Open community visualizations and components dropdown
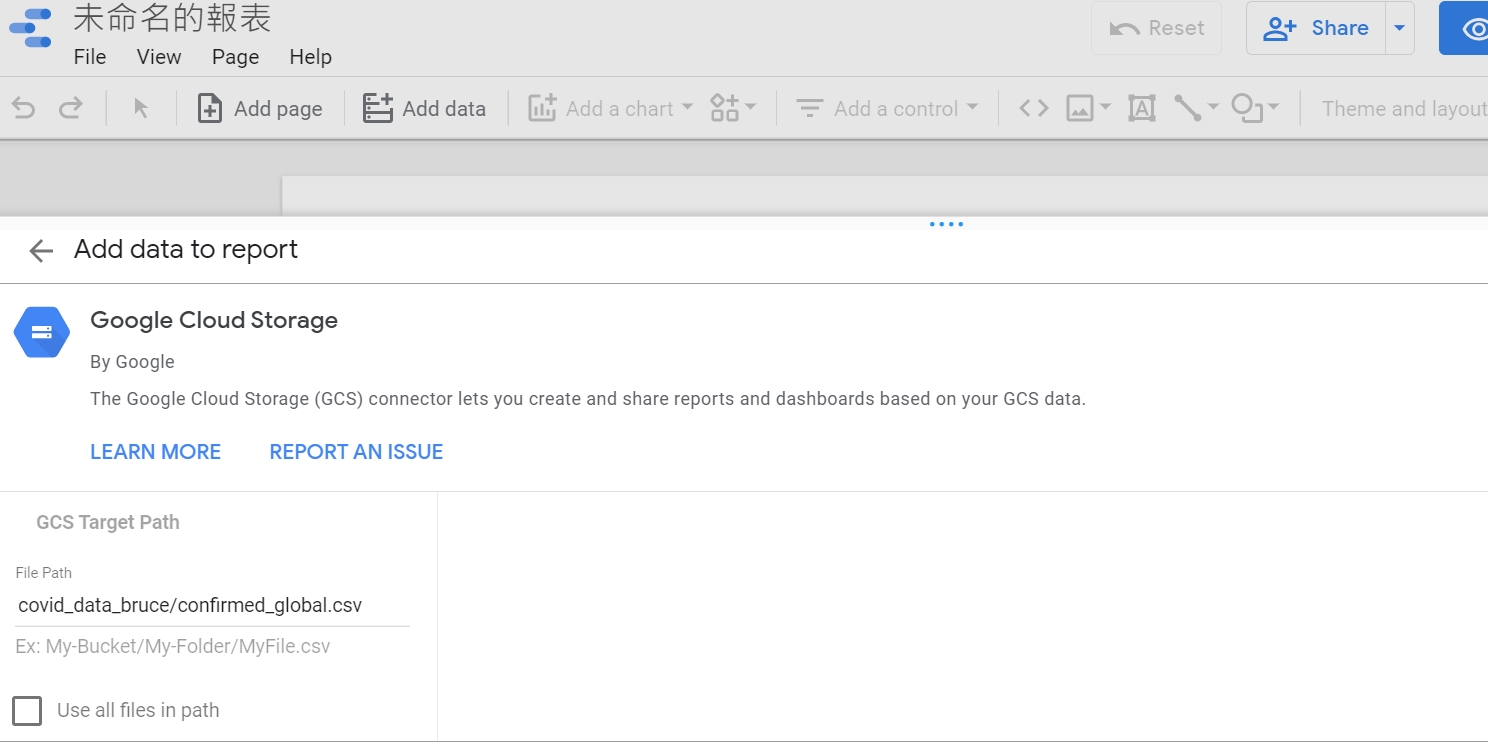 tap(733, 108)
